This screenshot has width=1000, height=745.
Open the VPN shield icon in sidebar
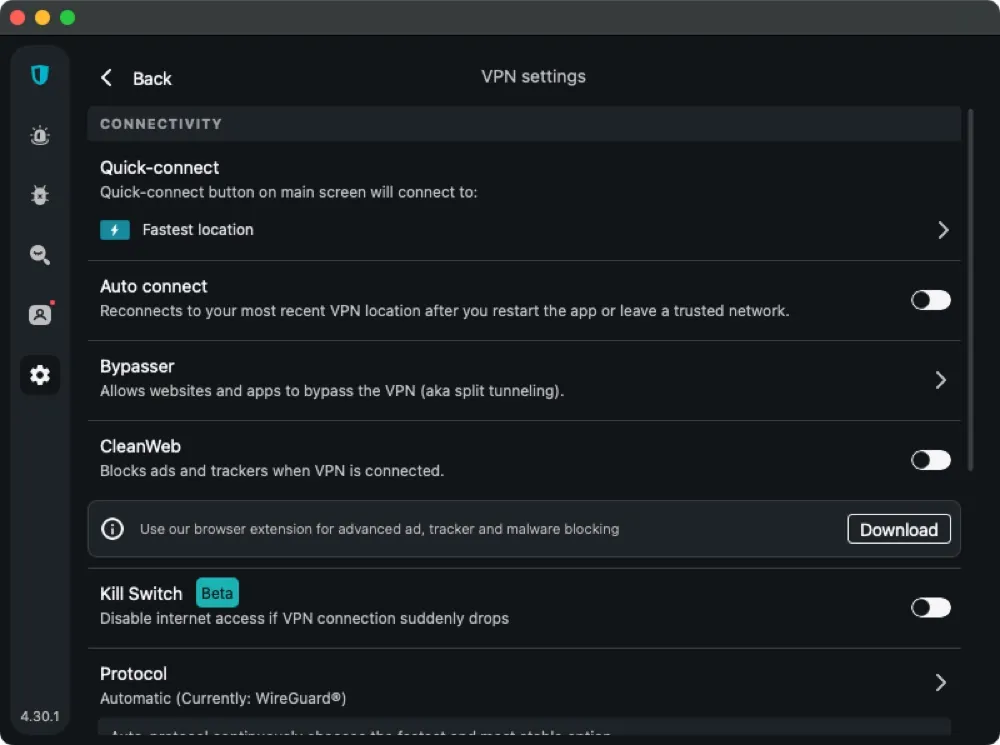[40, 75]
